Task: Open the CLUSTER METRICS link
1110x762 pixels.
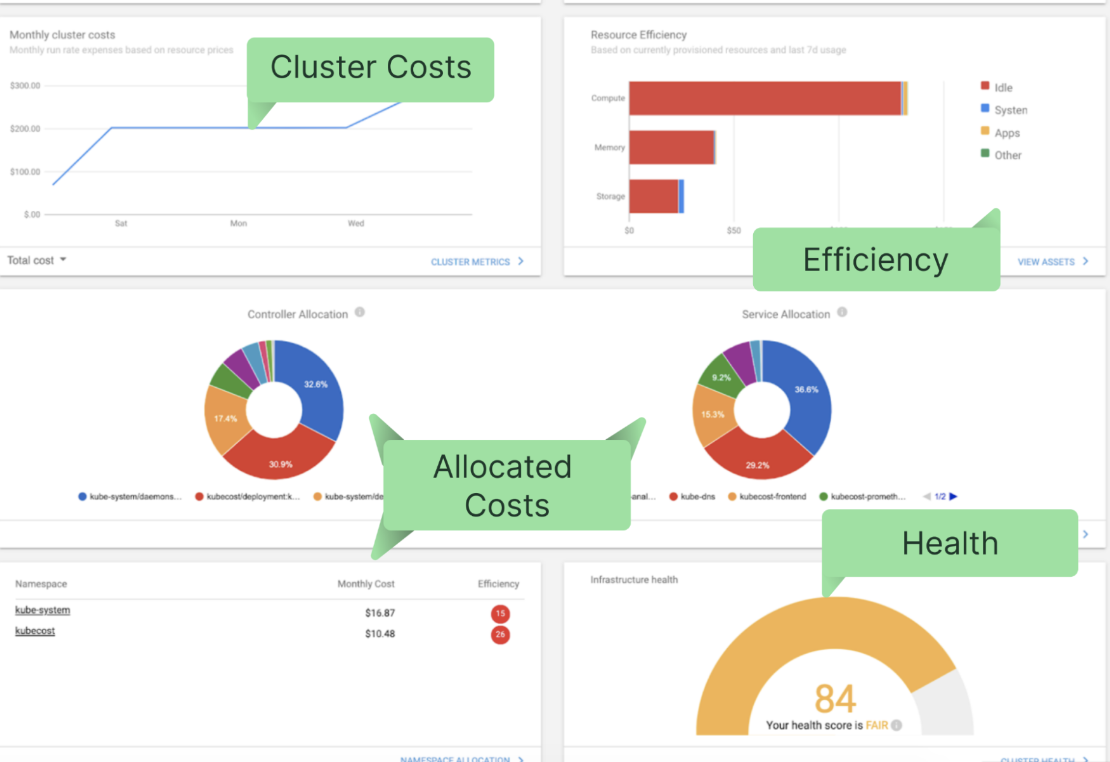Action: coord(477,261)
